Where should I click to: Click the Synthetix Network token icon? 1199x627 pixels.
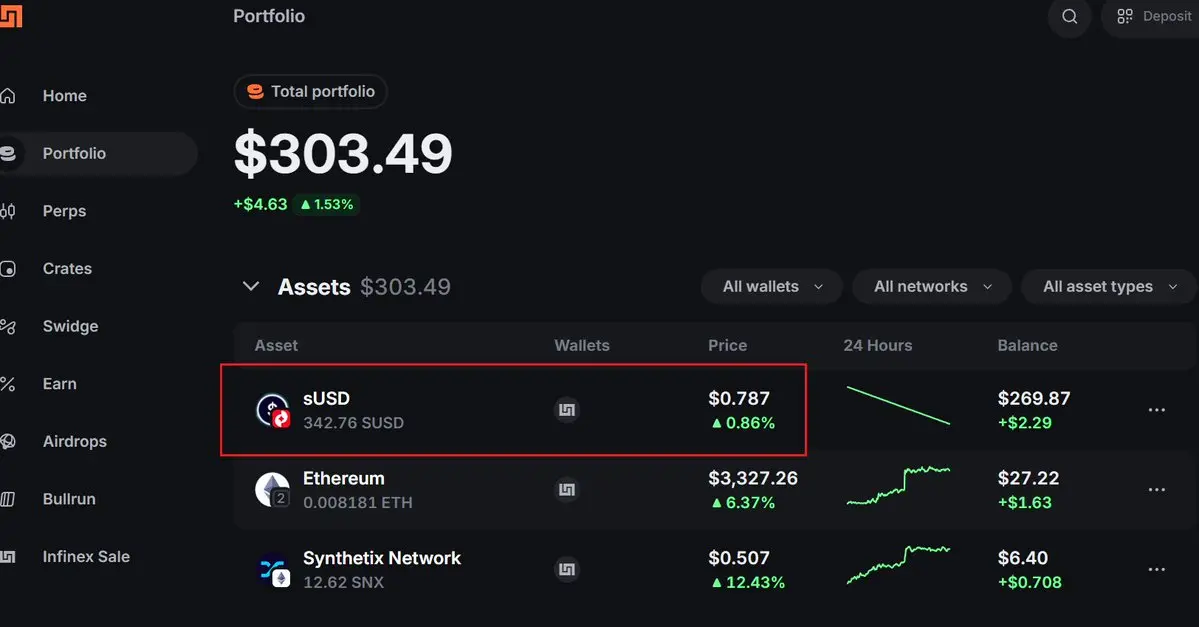click(x=273, y=570)
